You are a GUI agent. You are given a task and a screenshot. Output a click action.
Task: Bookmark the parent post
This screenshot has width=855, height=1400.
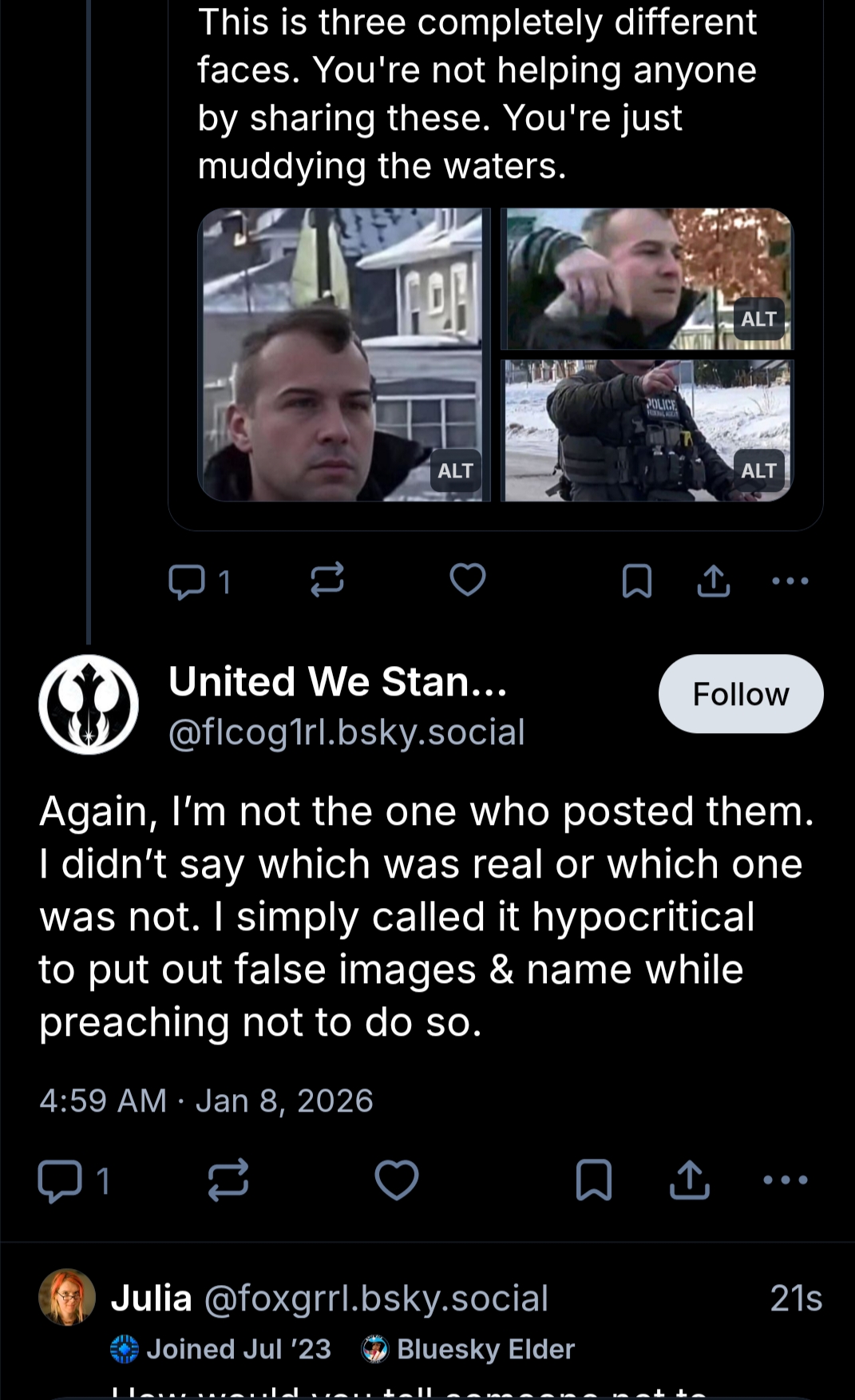636,581
